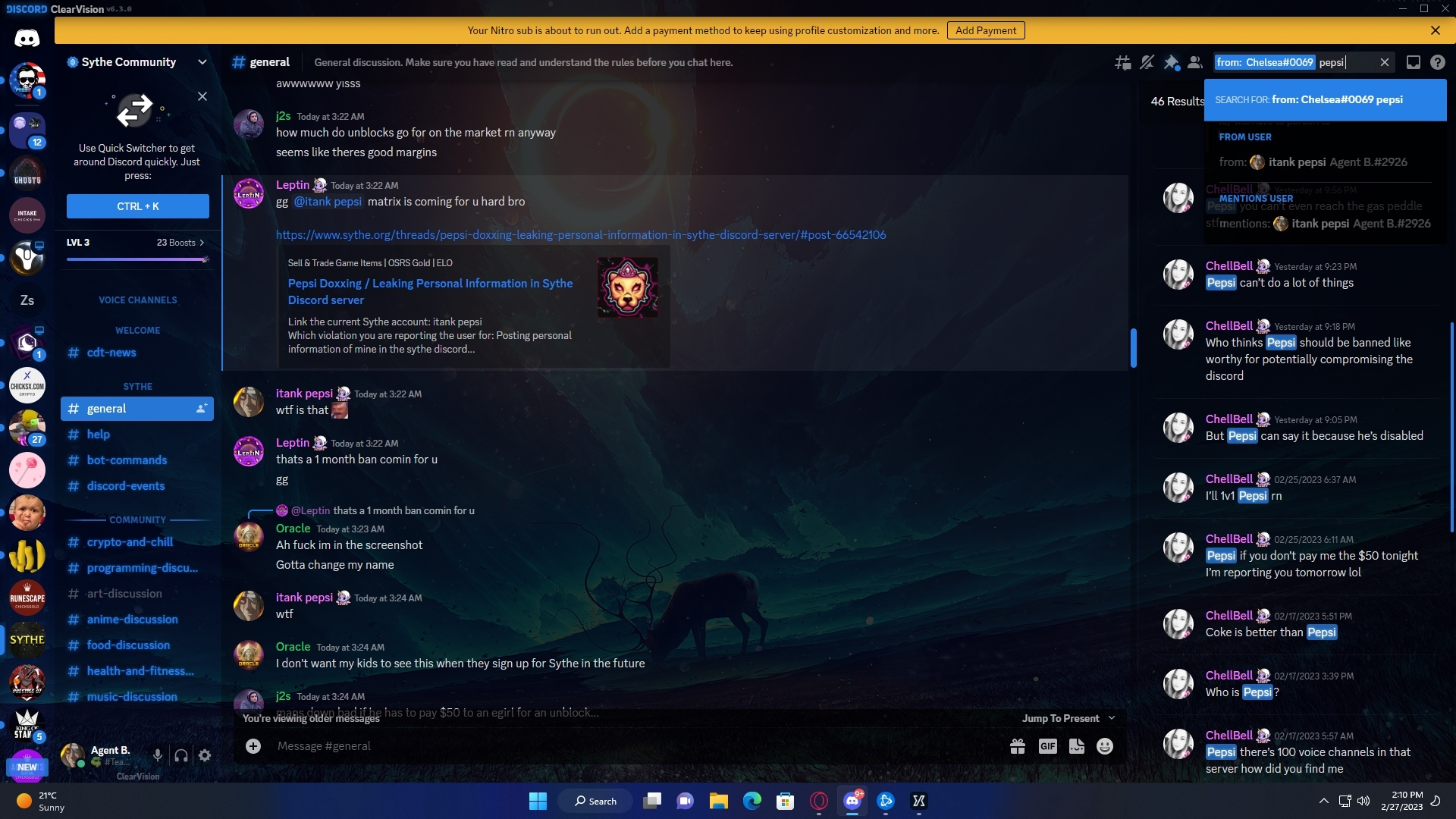Screen dimensions: 1456x819
Task: Open the emoji picker
Action: (x=1105, y=746)
